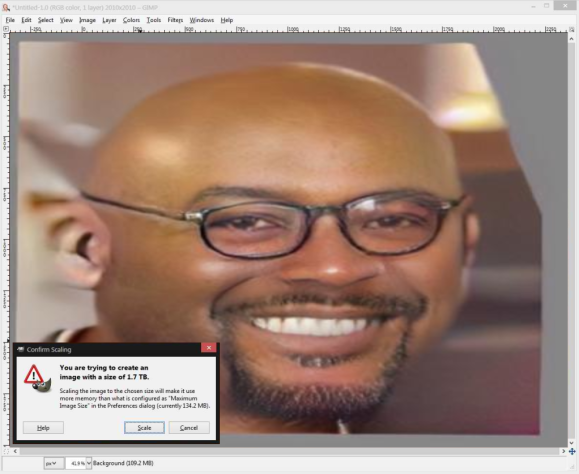Open the Edit menu
The image size is (579, 474).
[26, 20]
